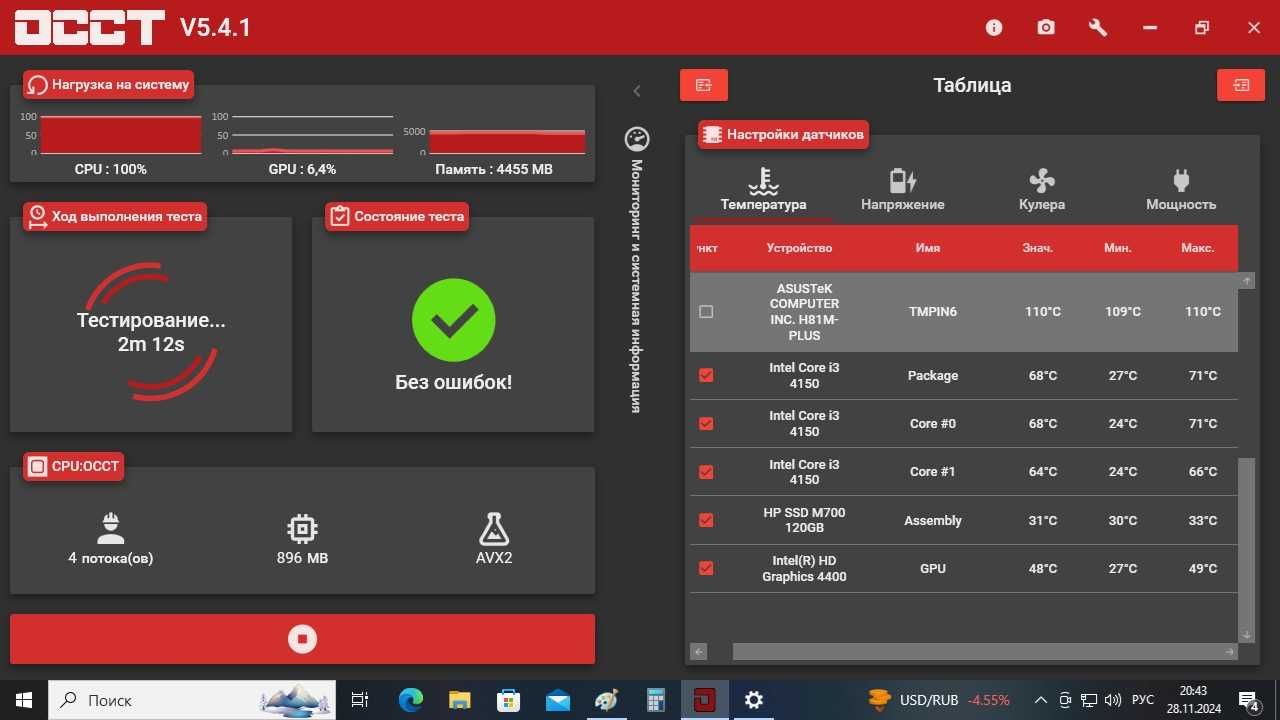Viewport: 1280px width, 720px height.
Task: Click the monitoring gauge icon
Action: coord(637,138)
